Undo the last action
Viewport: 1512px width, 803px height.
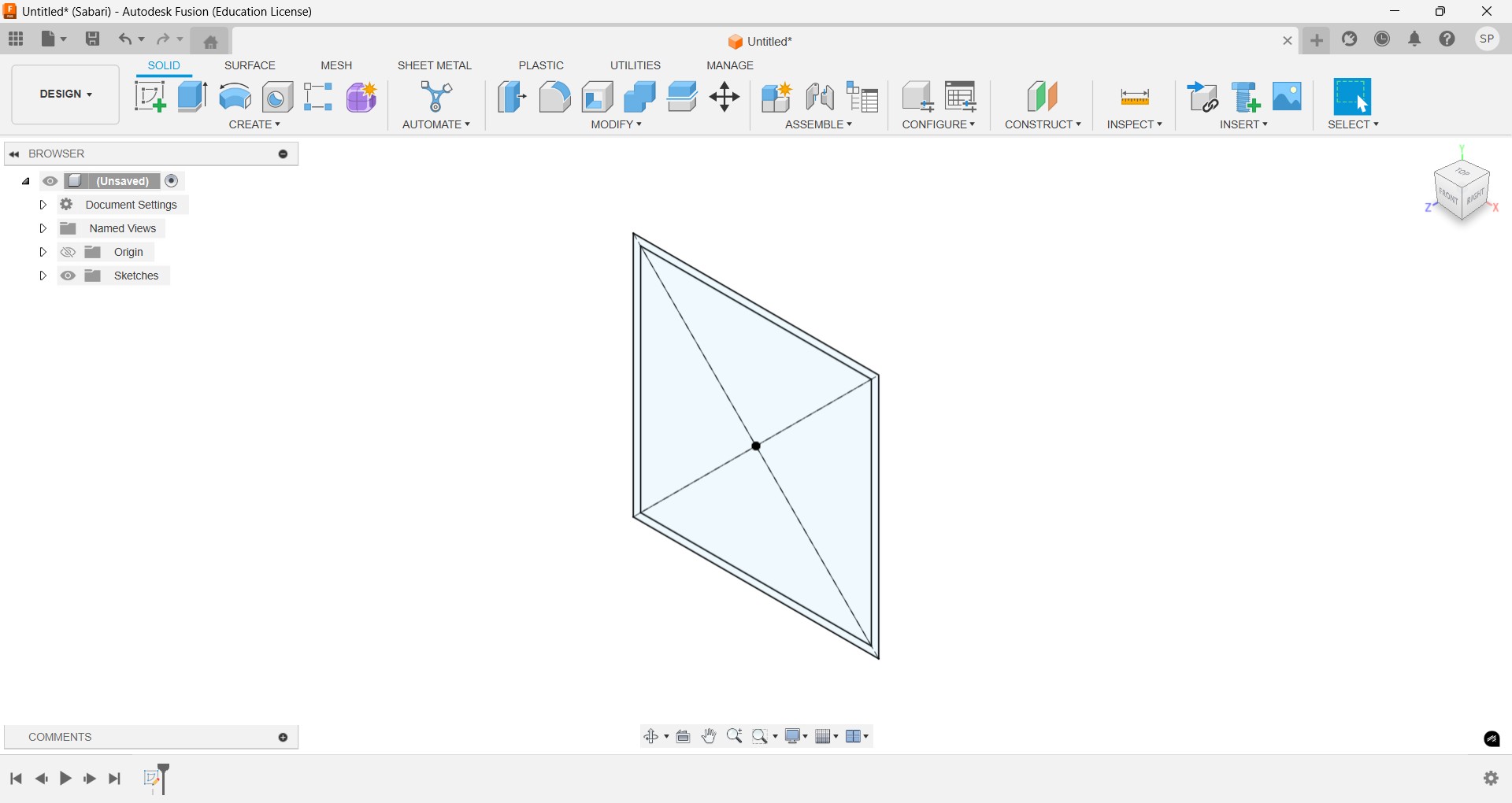pos(125,39)
